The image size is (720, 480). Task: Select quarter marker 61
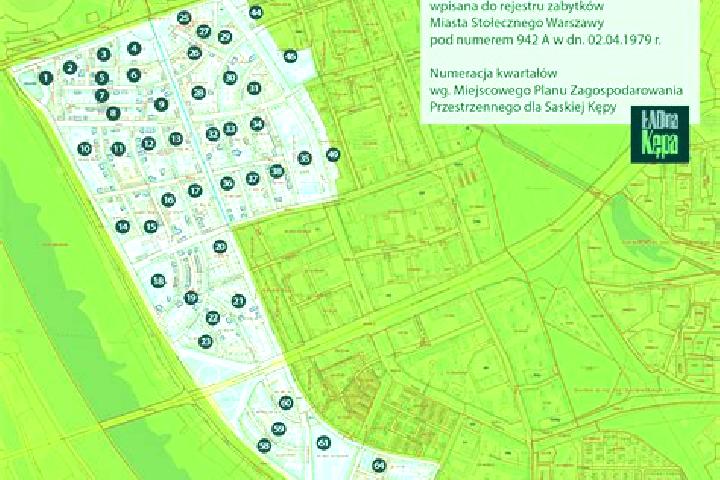click(x=324, y=443)
